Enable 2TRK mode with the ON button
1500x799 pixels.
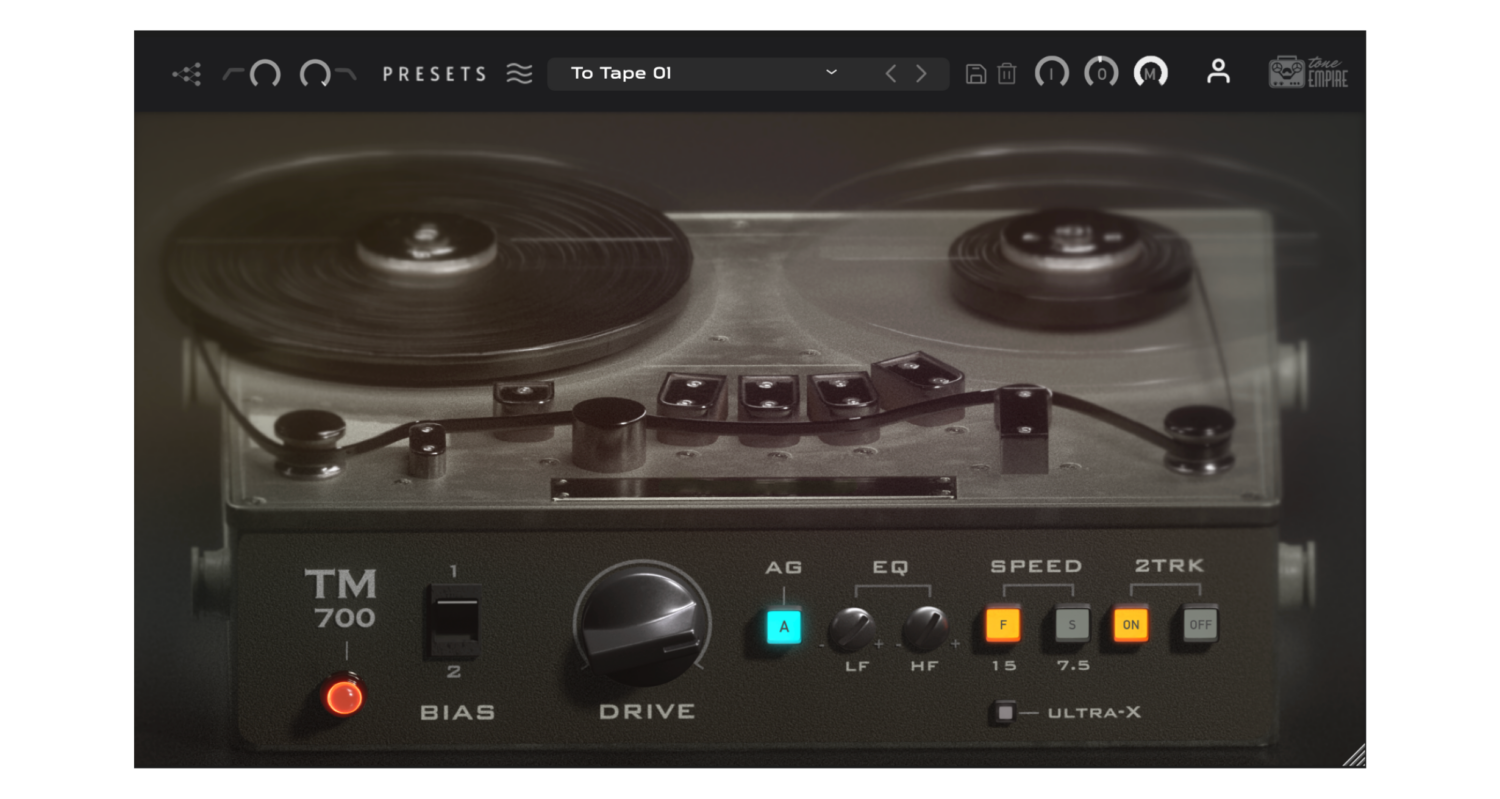pyautogui.click(x=1130, y=625)
